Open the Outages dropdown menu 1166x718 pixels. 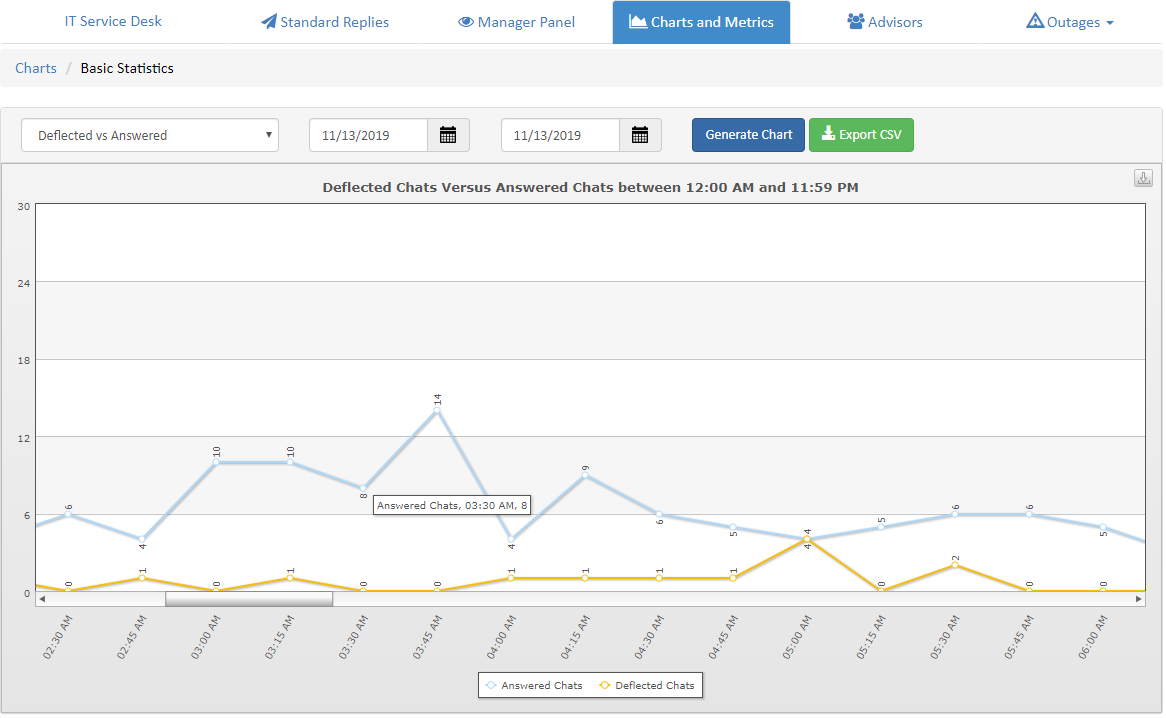[x=1070, y=22]
